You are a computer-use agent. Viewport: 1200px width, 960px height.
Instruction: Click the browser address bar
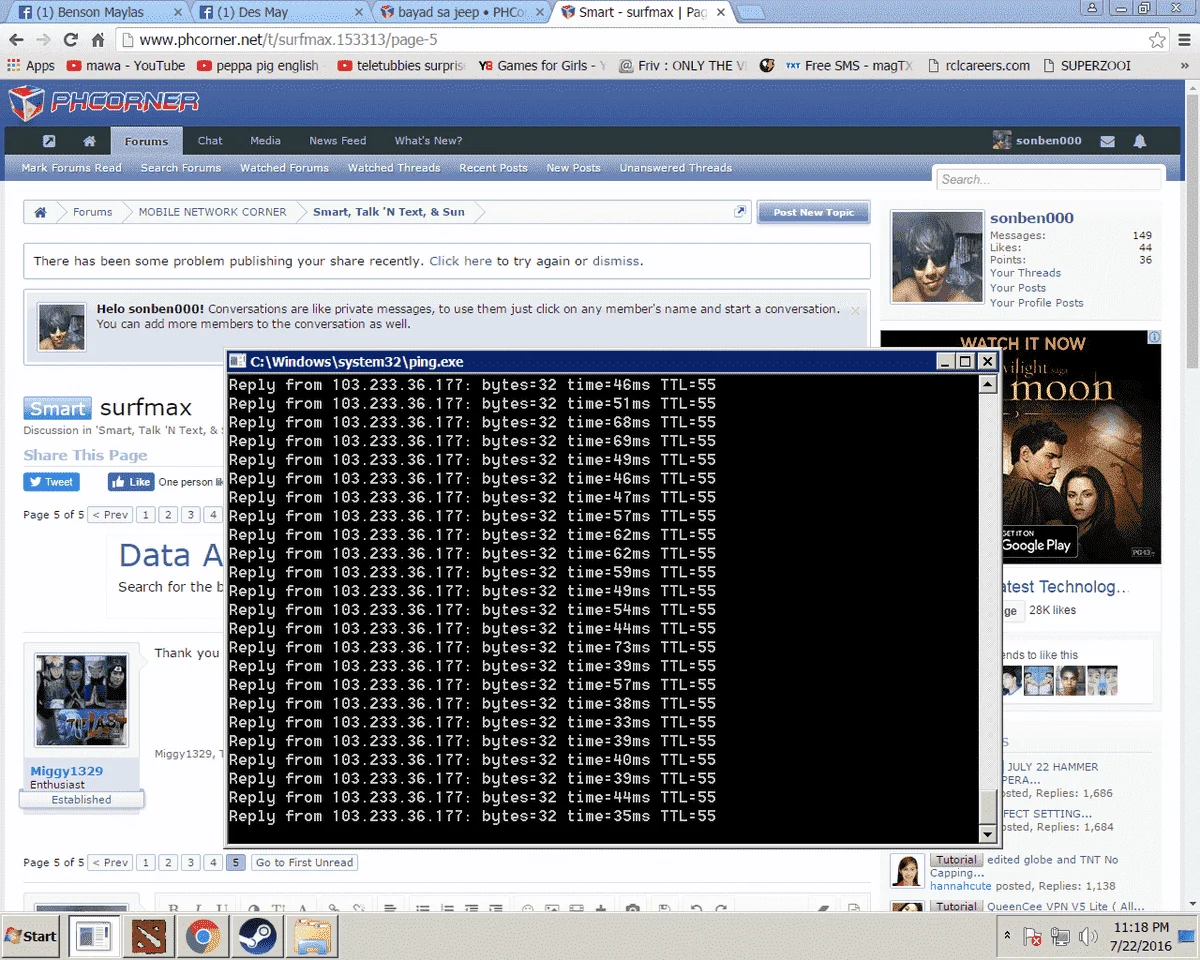pyautogui.click(x=640, y=41)
